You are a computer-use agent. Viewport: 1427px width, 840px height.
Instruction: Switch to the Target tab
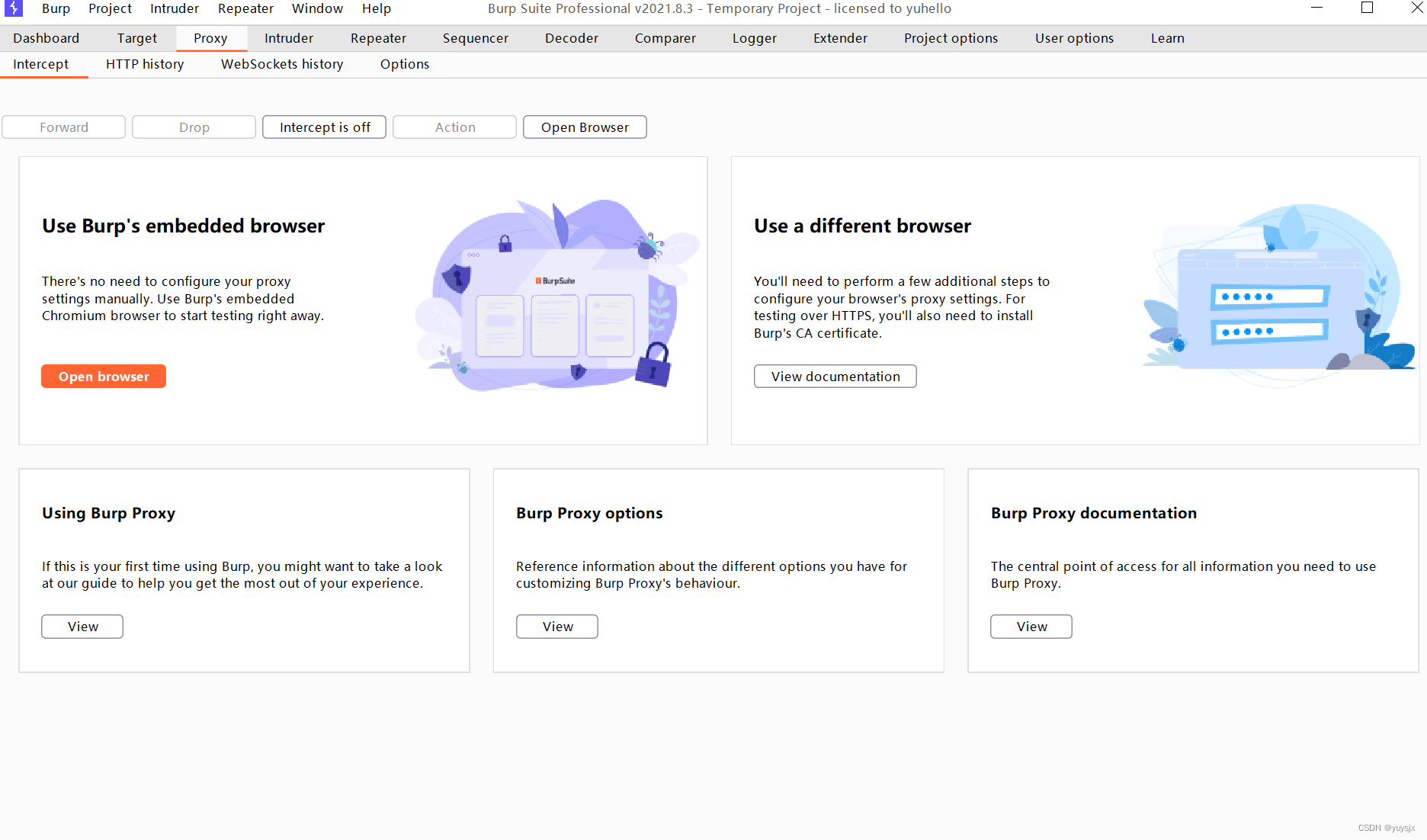tap(137, 38)
